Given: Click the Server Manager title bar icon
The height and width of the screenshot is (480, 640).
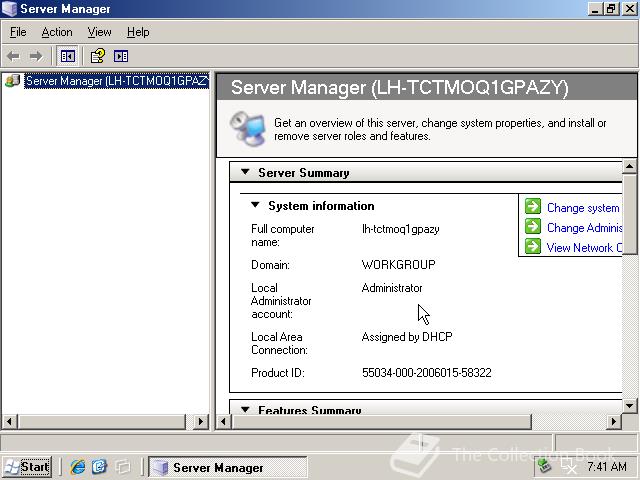Looking at the screenshot, I should (9, 9).
